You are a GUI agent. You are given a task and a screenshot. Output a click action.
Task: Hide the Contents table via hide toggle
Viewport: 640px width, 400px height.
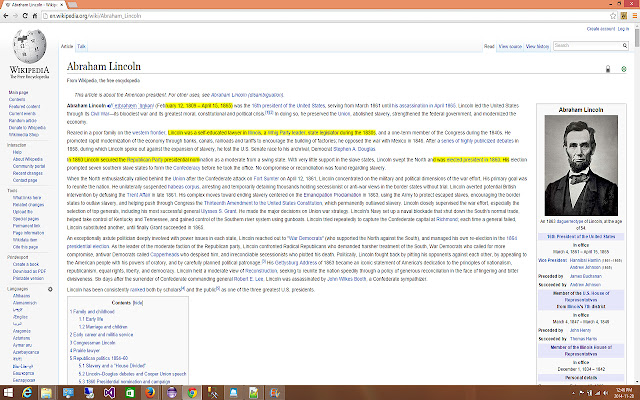[138, 303]
